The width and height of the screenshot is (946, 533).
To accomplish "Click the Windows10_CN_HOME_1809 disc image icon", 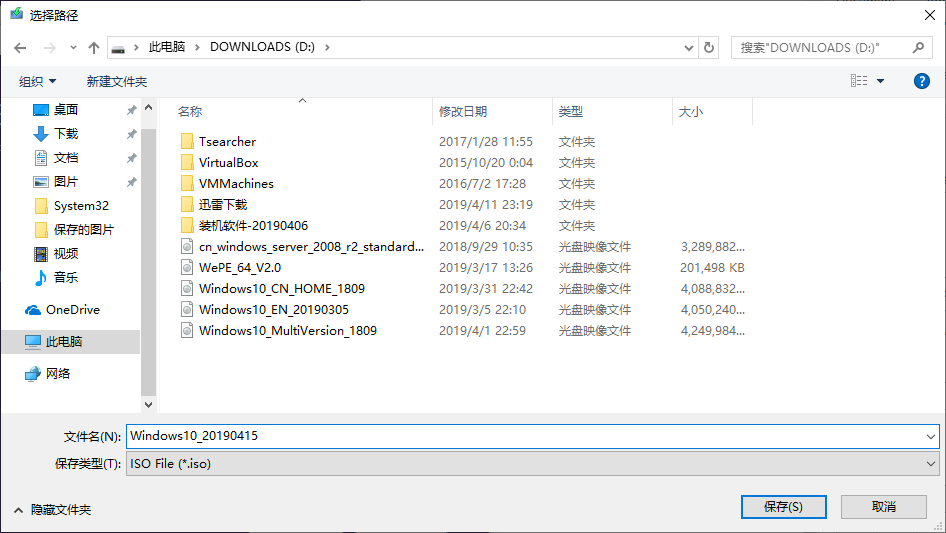I will [188, 289].
